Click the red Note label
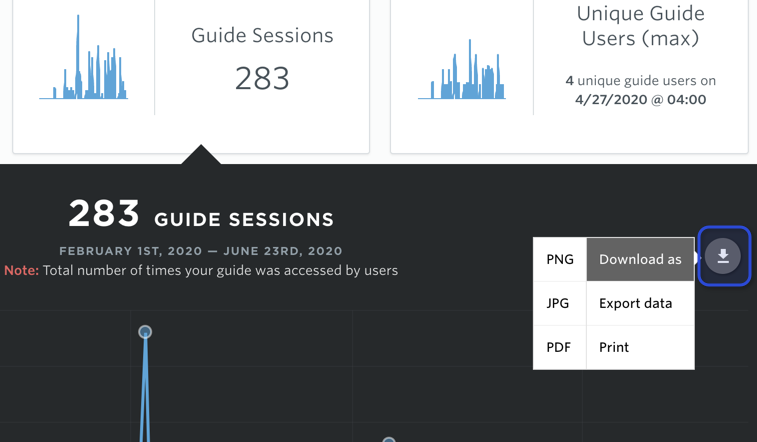 click(x=21, y=270)
